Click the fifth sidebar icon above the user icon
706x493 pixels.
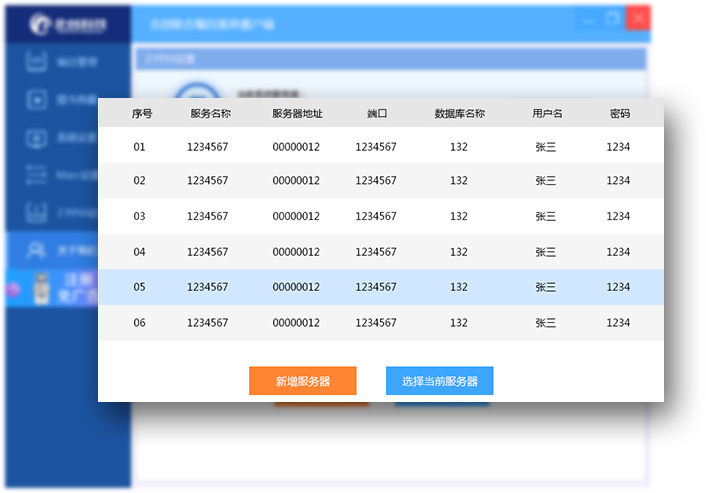click(37, 212)
